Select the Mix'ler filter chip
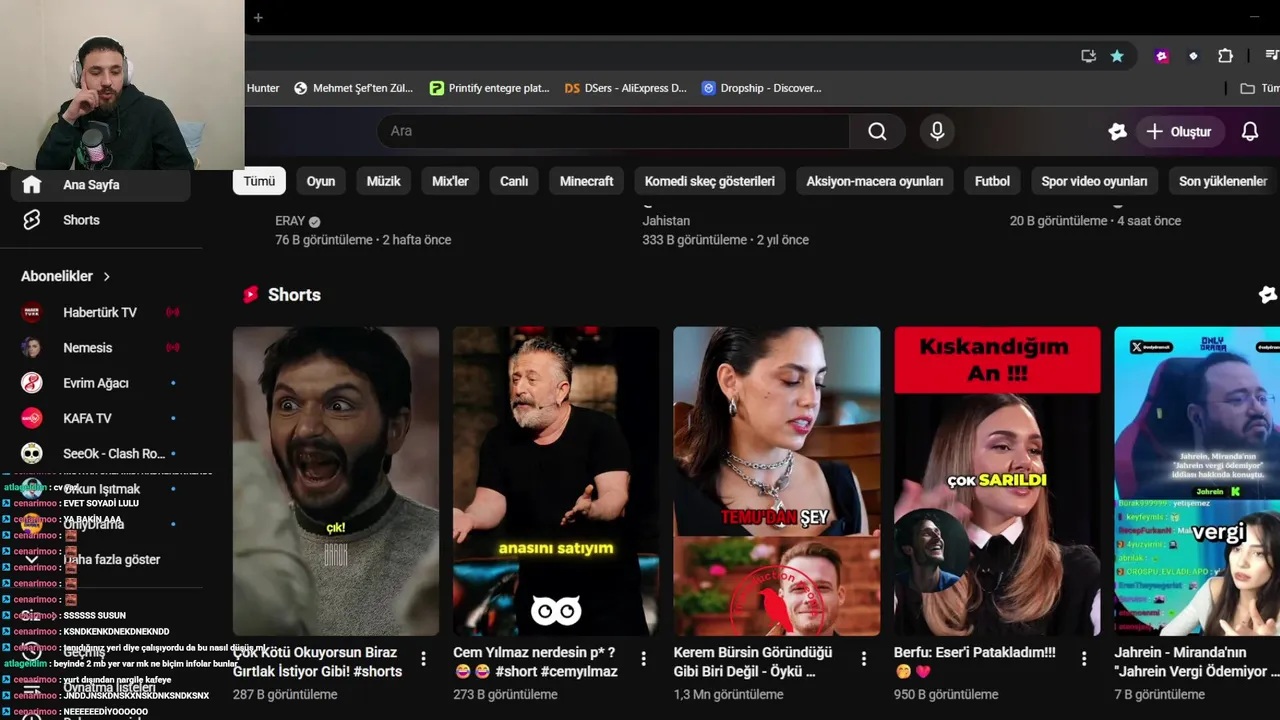The image size is (1280, 720). 450,181
